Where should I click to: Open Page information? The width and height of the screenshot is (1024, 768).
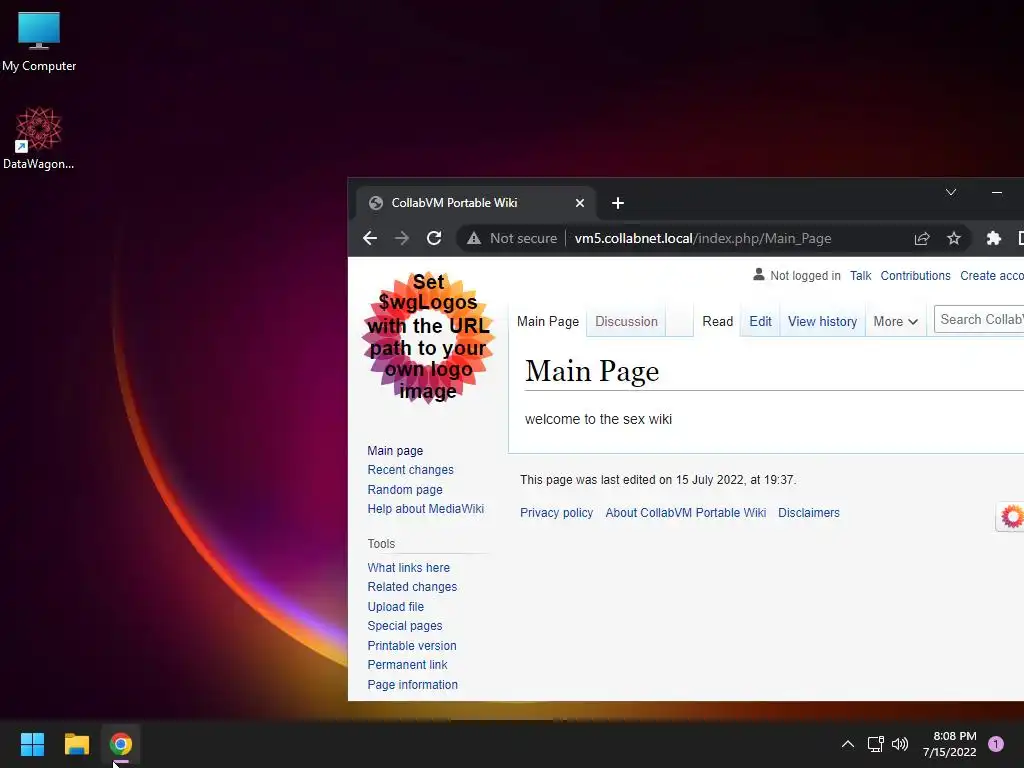(412, 684)
